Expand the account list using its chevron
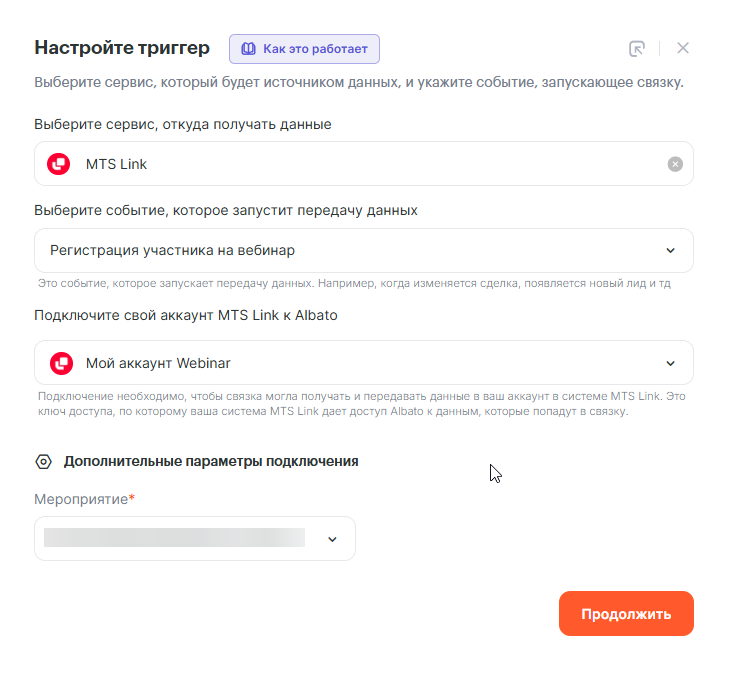The height and width of the screenshot is (674, 732). point(671,363)
